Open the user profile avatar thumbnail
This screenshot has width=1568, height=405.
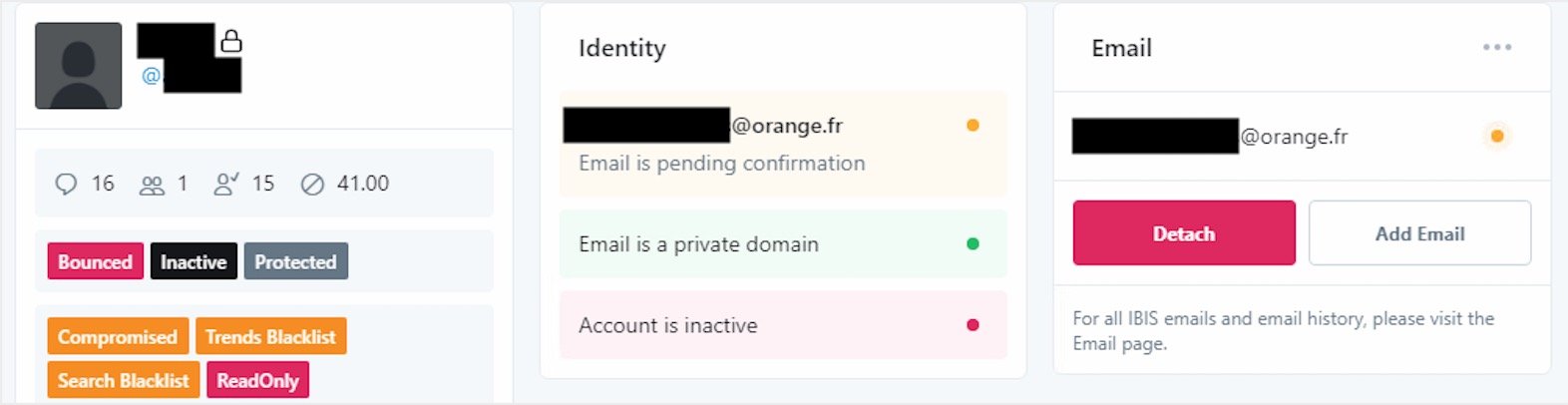pyautogui.click(x=78, y=66)
